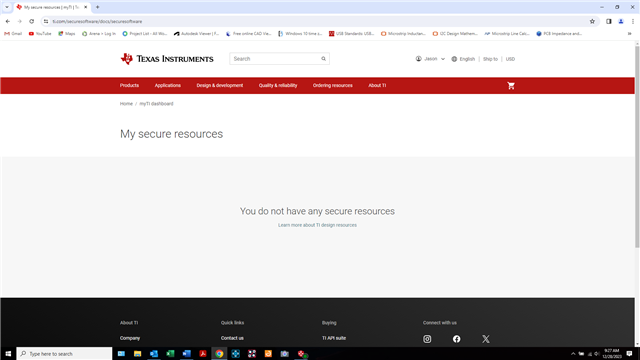Image resolution: width=640 pixels, height=360 pixels.
Task: Open Adobe Acrobat from the taskbar
Action: pyautogui.click(x=203, y=353)
